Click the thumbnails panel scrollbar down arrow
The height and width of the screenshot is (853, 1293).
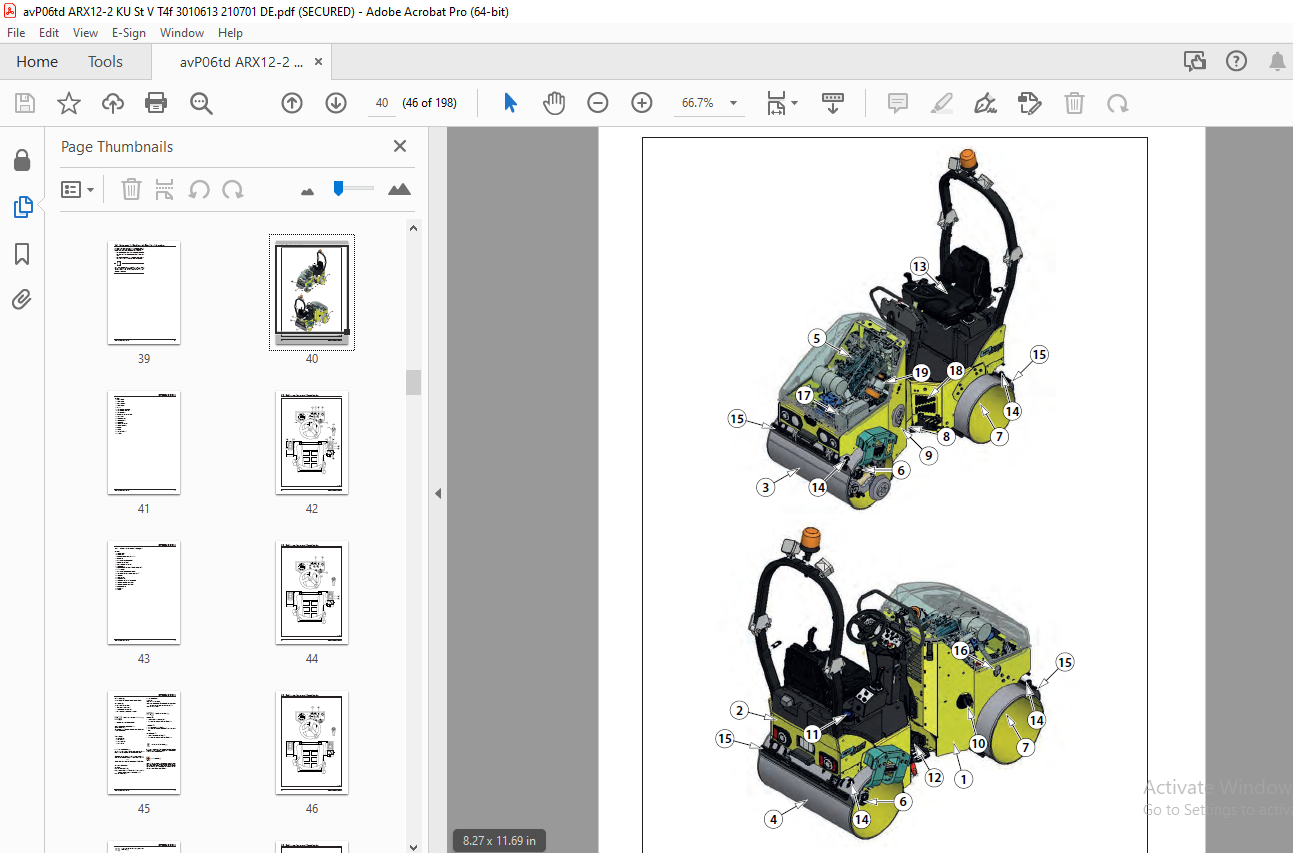coord(413,846)
